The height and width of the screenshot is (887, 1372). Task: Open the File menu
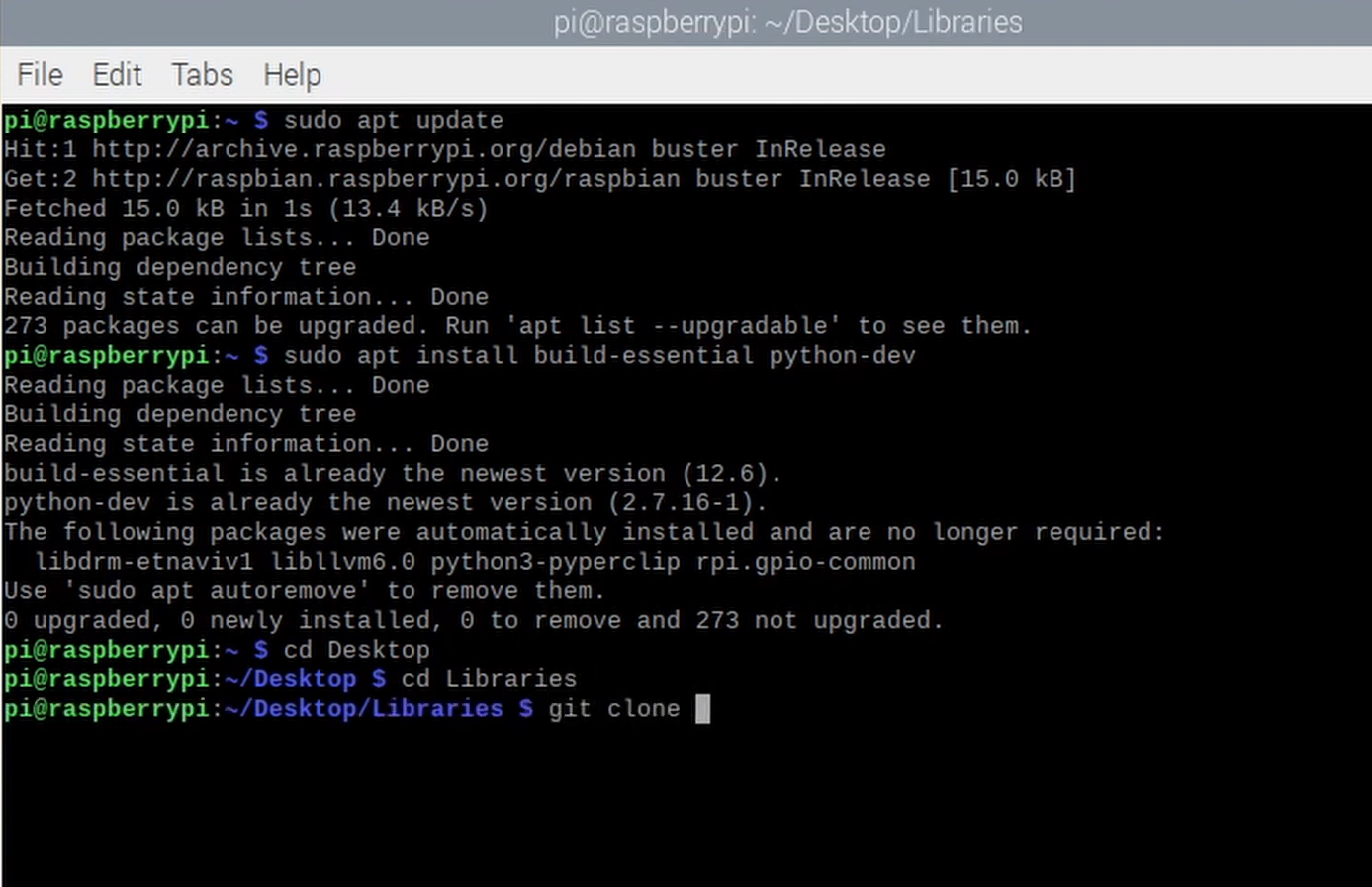39,74
